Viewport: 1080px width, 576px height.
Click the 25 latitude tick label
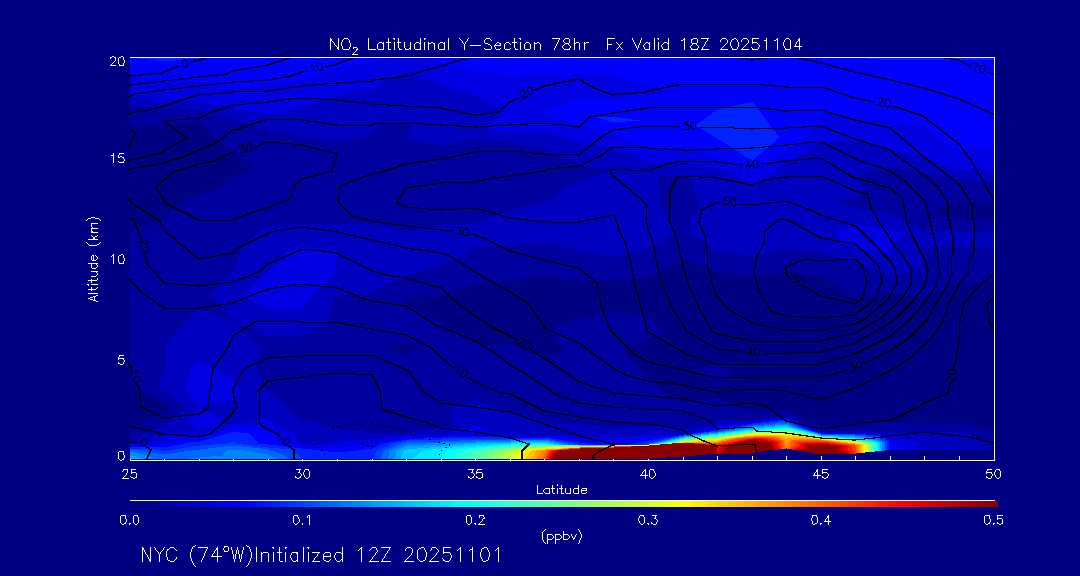[x=129, y=474]
